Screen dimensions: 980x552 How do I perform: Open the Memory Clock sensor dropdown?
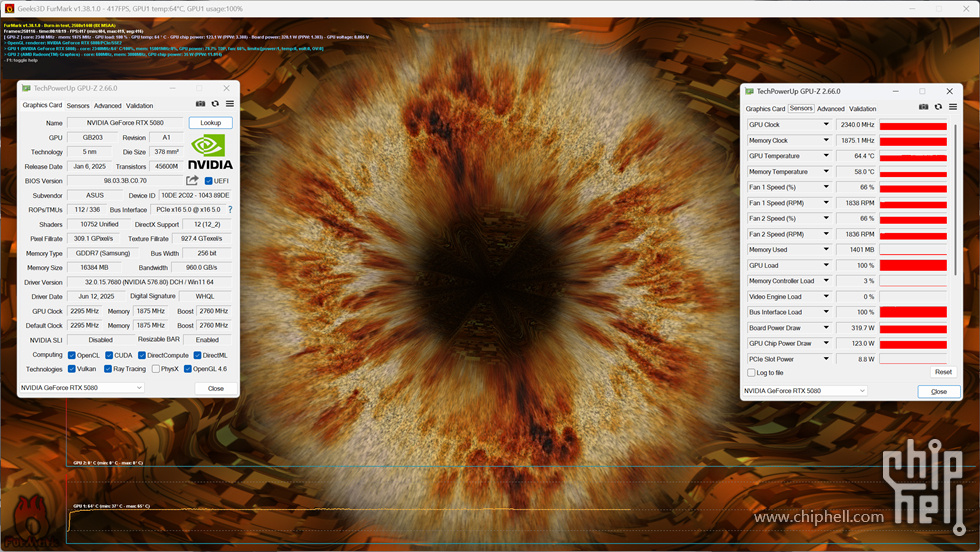coord(826,141)
